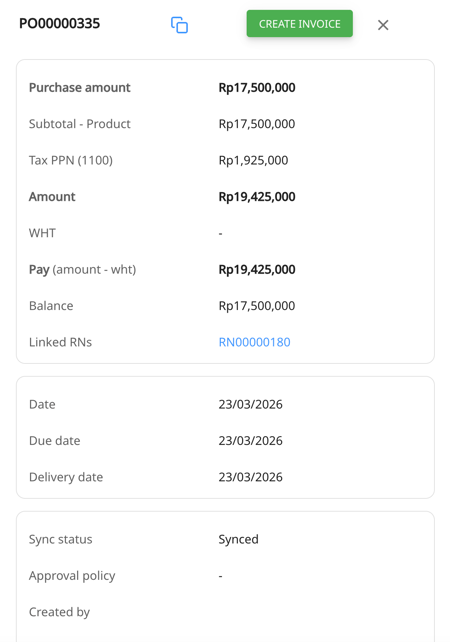
Task: Click the Amount value Rp19,425,000
Action: click(x=257, y=197)
